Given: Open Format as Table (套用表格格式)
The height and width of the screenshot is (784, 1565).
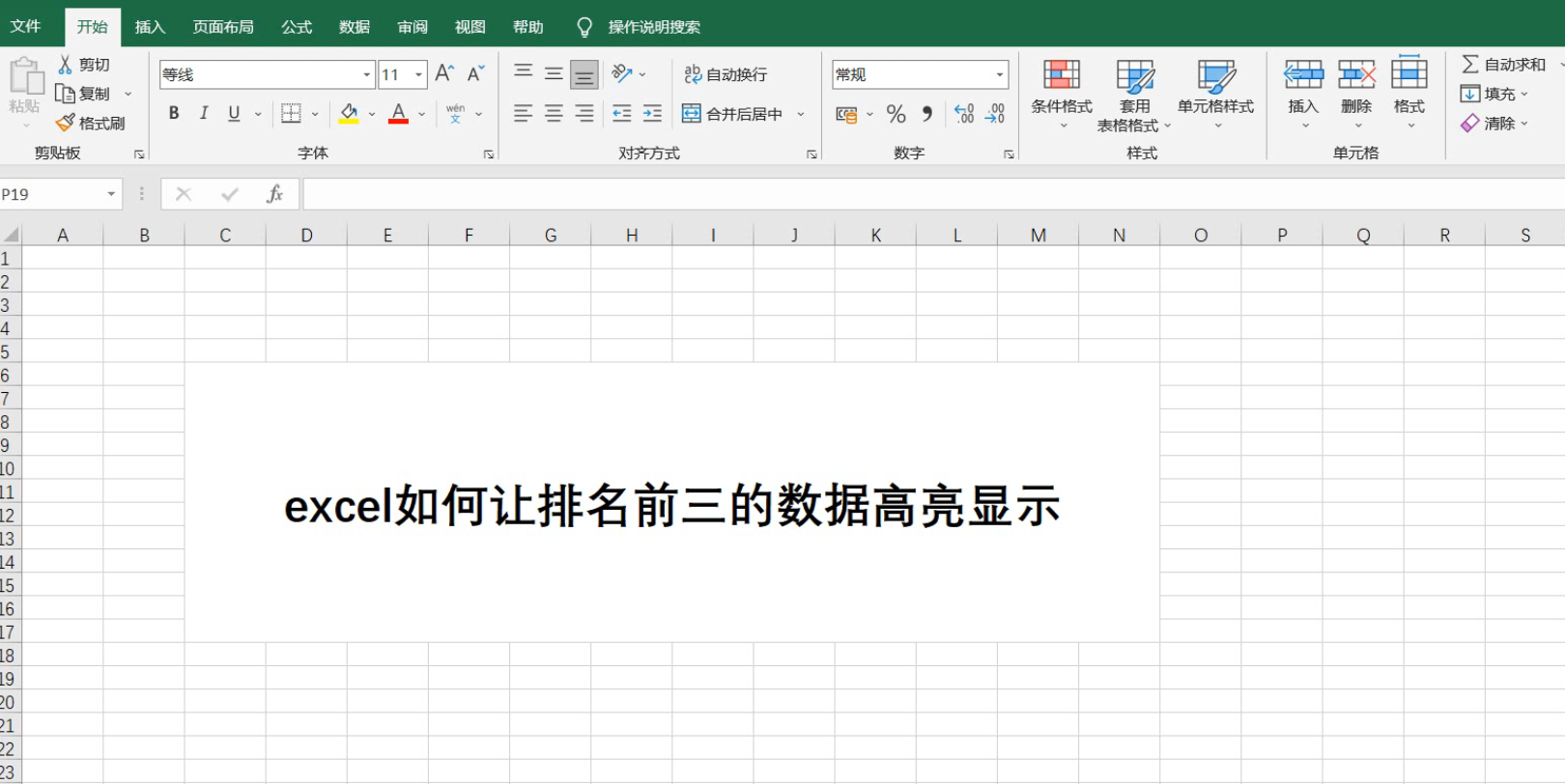Looking at the screenshot, I should (1134, 95).
